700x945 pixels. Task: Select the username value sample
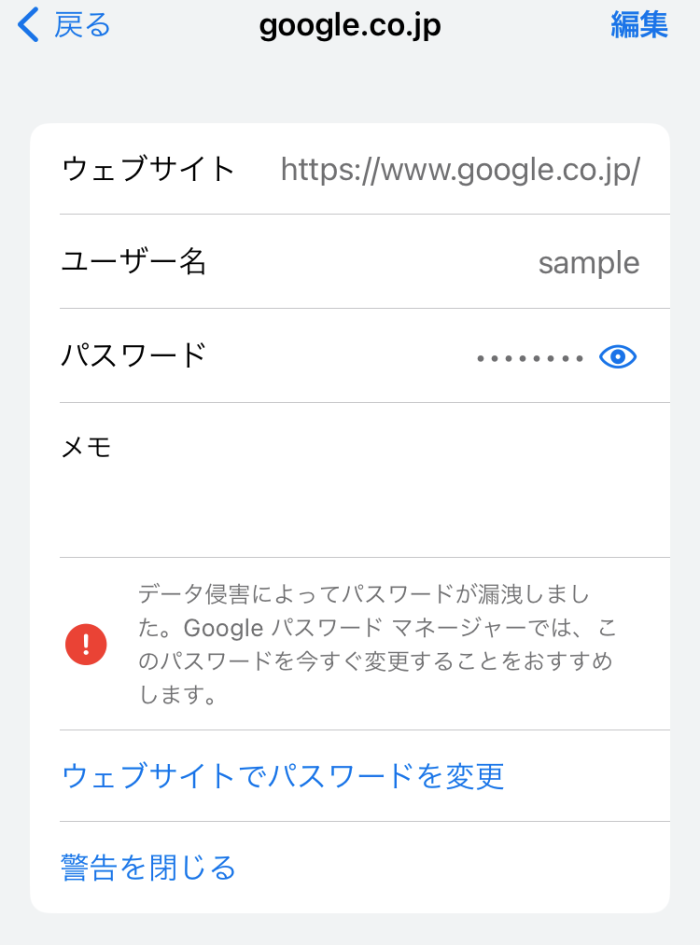(588, 263)
